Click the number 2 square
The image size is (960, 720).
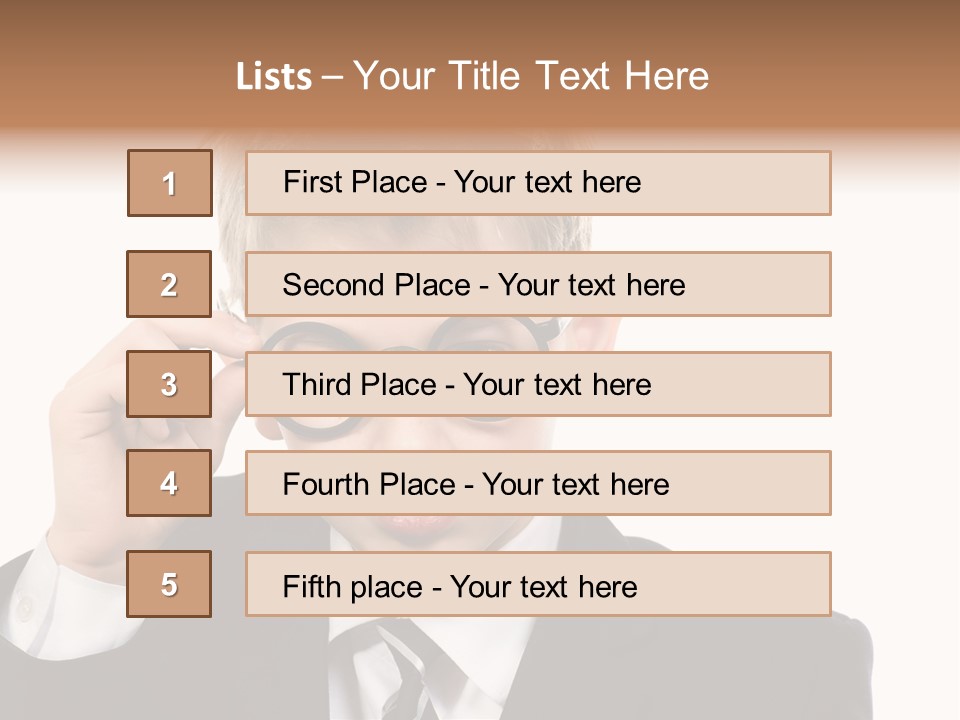(169, 284)
